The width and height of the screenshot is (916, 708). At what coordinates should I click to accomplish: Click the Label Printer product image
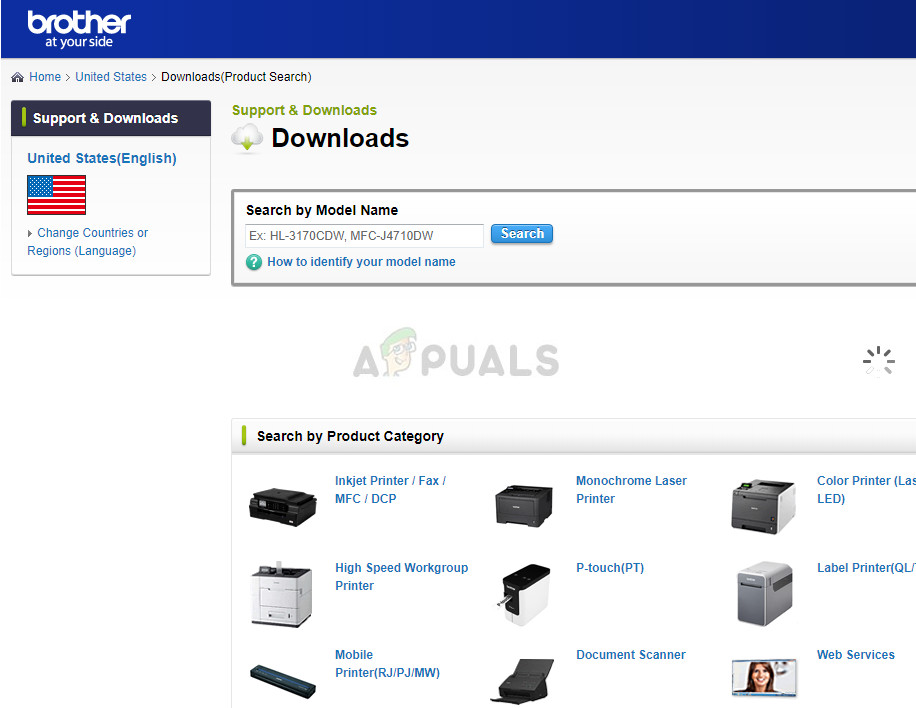(765, 594)
